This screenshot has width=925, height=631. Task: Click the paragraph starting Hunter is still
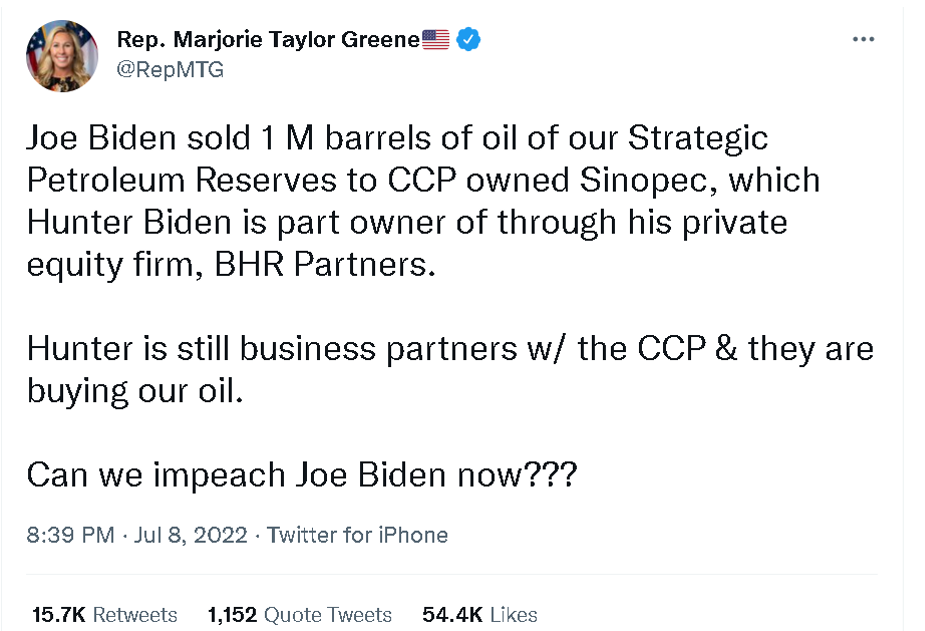[x=450, y=348]
